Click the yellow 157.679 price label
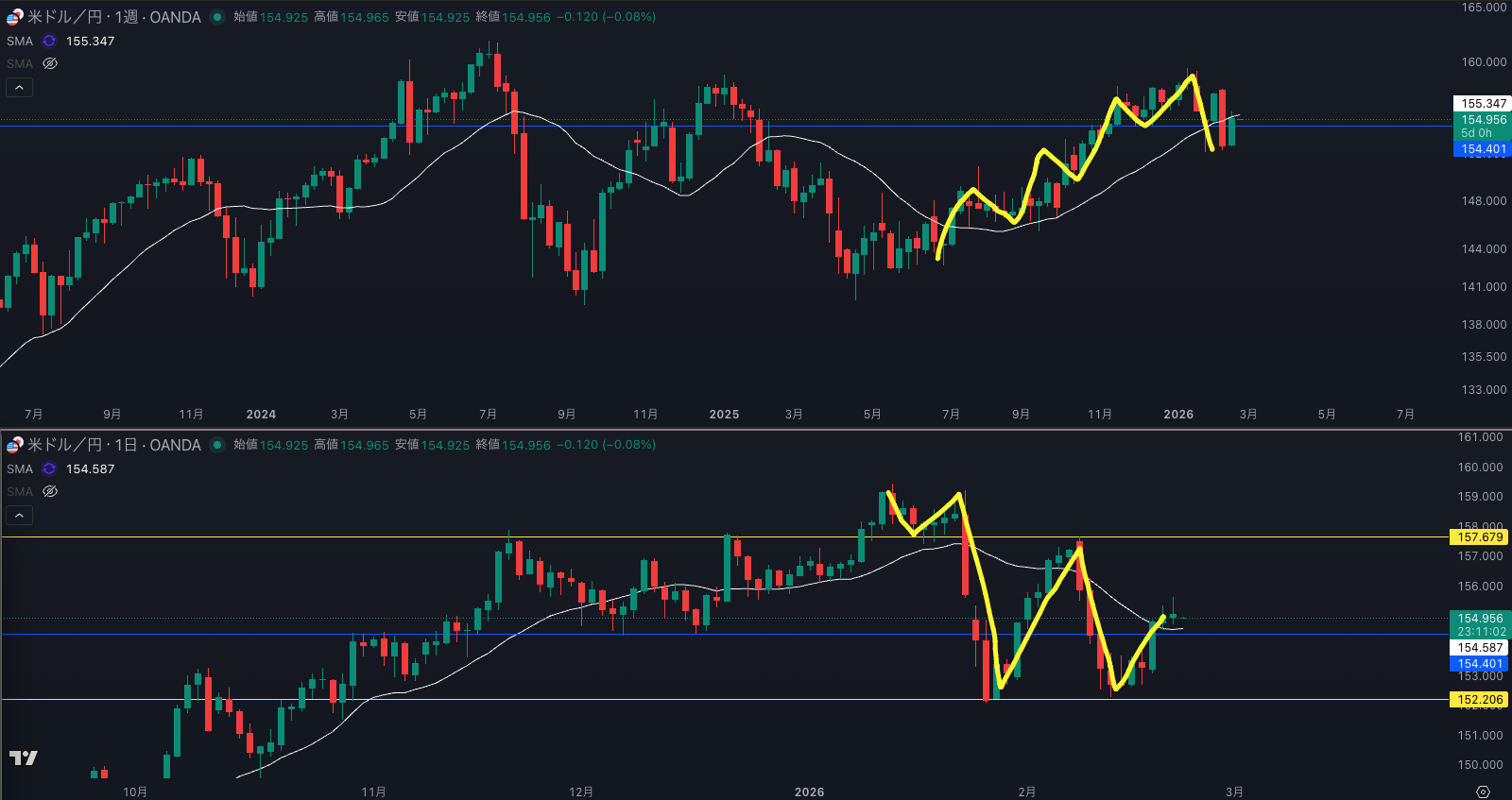The height and width of the screenshot is (800, 1512). (1480, 537)
